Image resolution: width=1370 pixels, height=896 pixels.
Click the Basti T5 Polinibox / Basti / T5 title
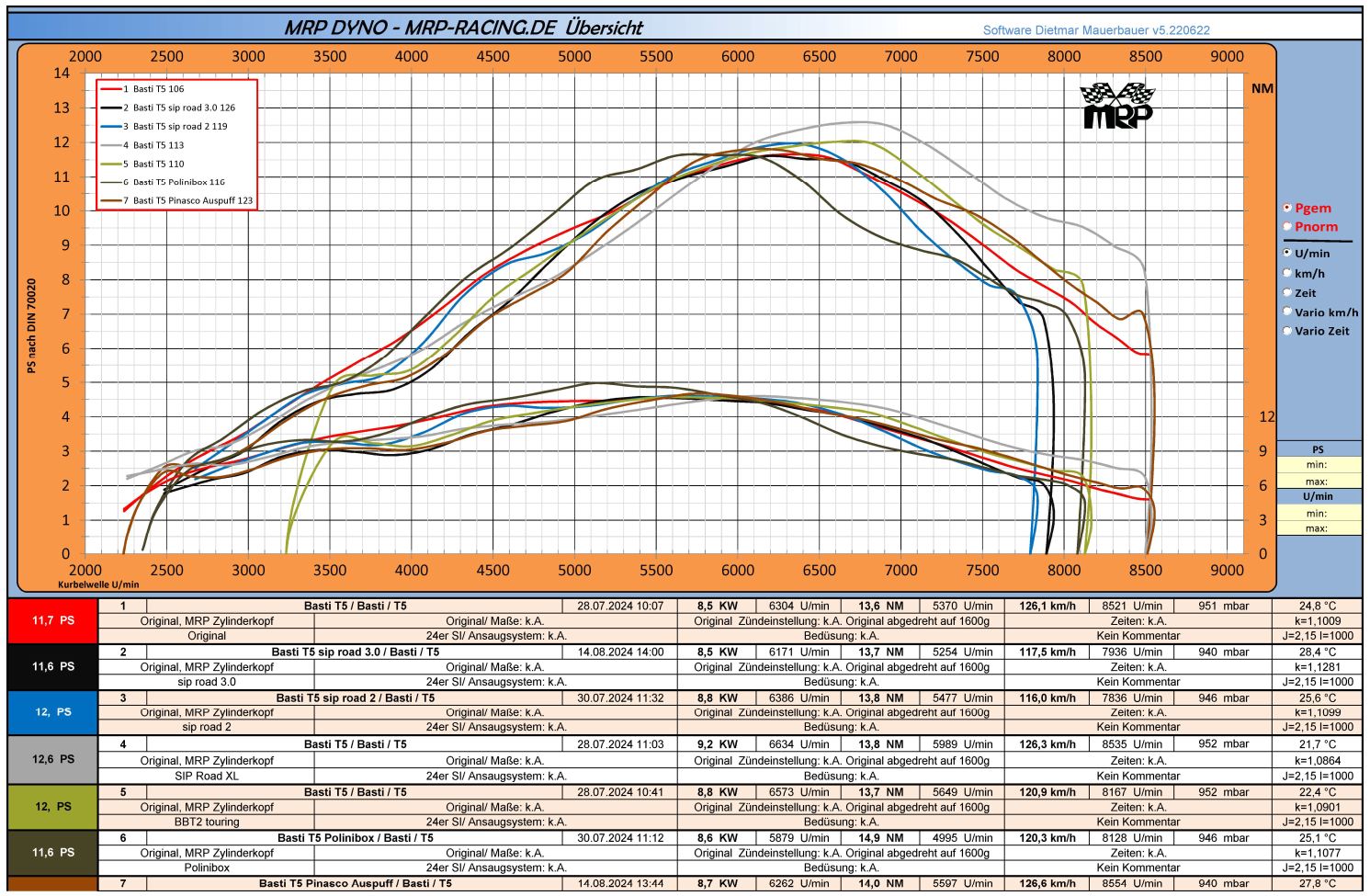(356, 838)
